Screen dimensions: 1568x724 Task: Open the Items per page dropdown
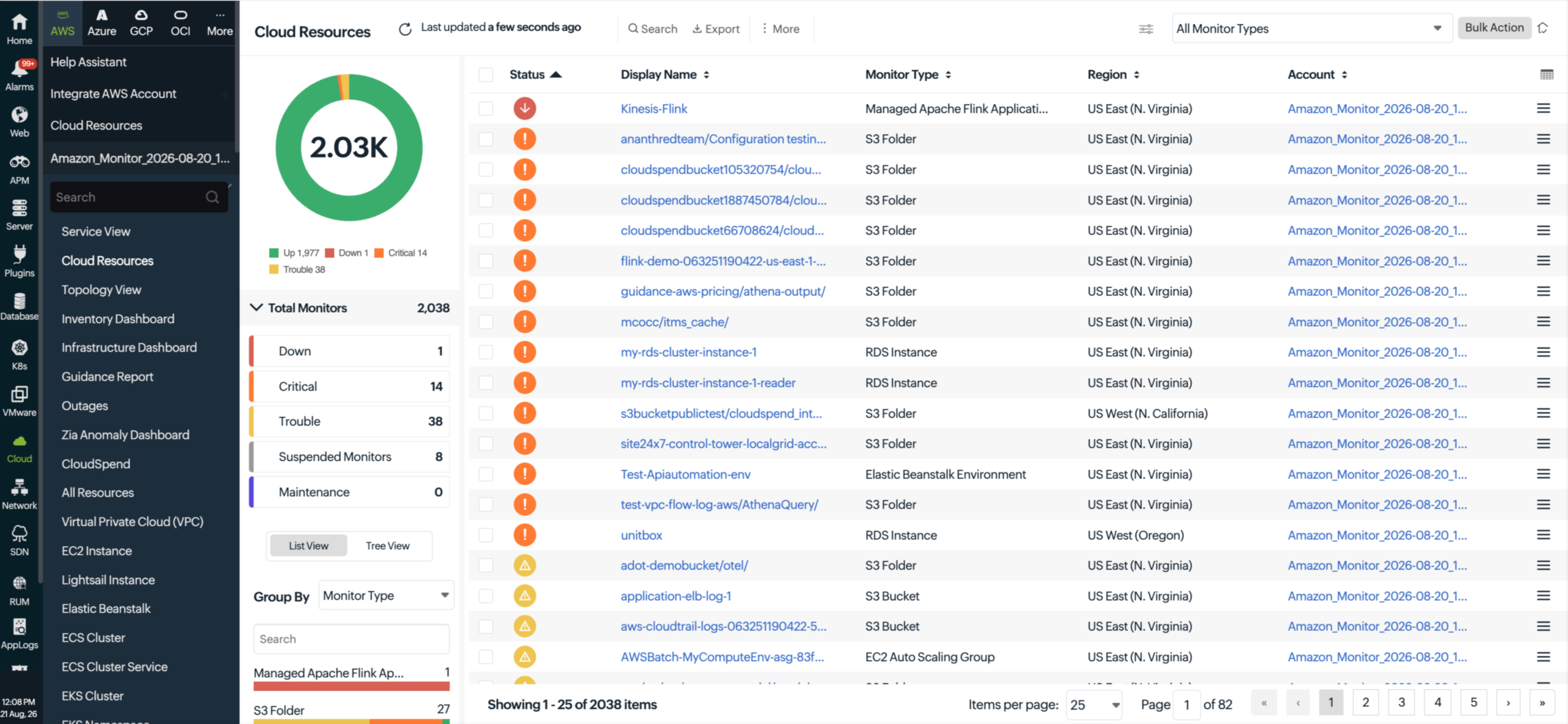click(1094, 705)
